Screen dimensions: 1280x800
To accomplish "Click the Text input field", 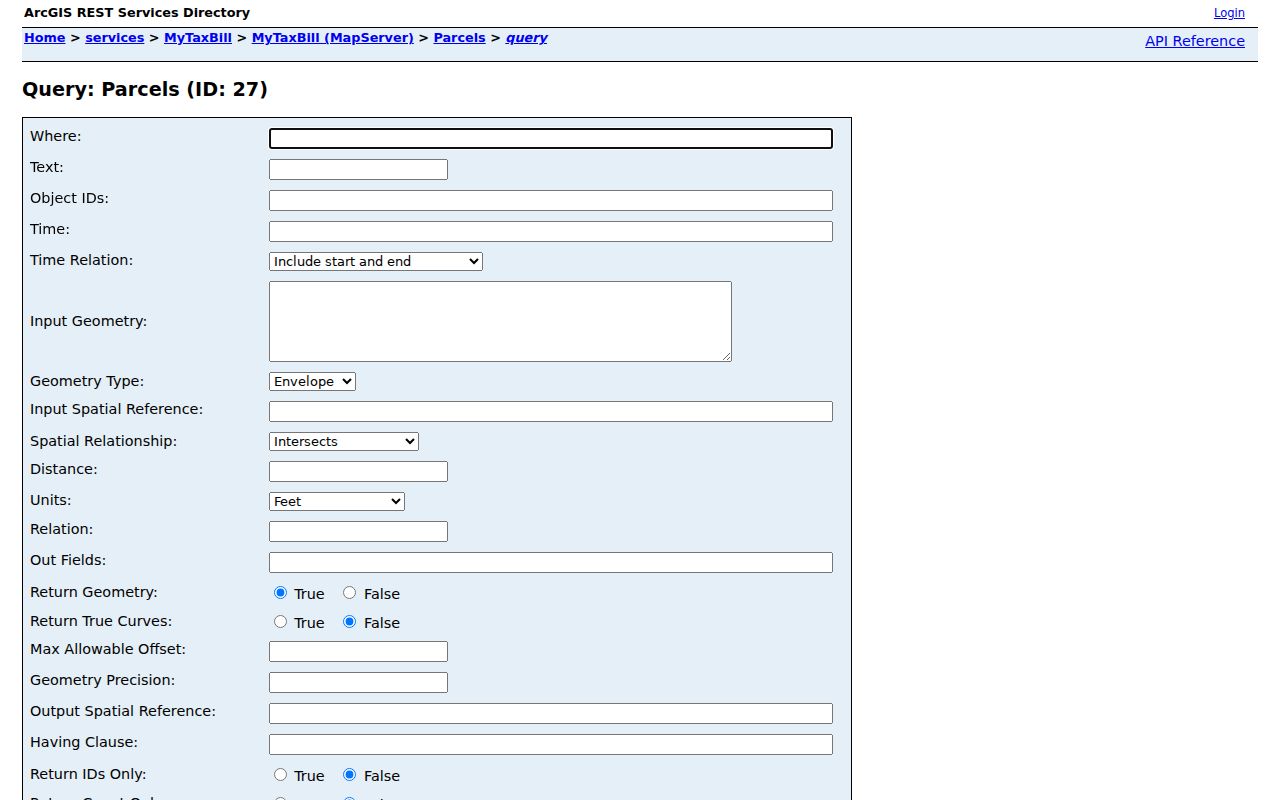I will 358,170.
